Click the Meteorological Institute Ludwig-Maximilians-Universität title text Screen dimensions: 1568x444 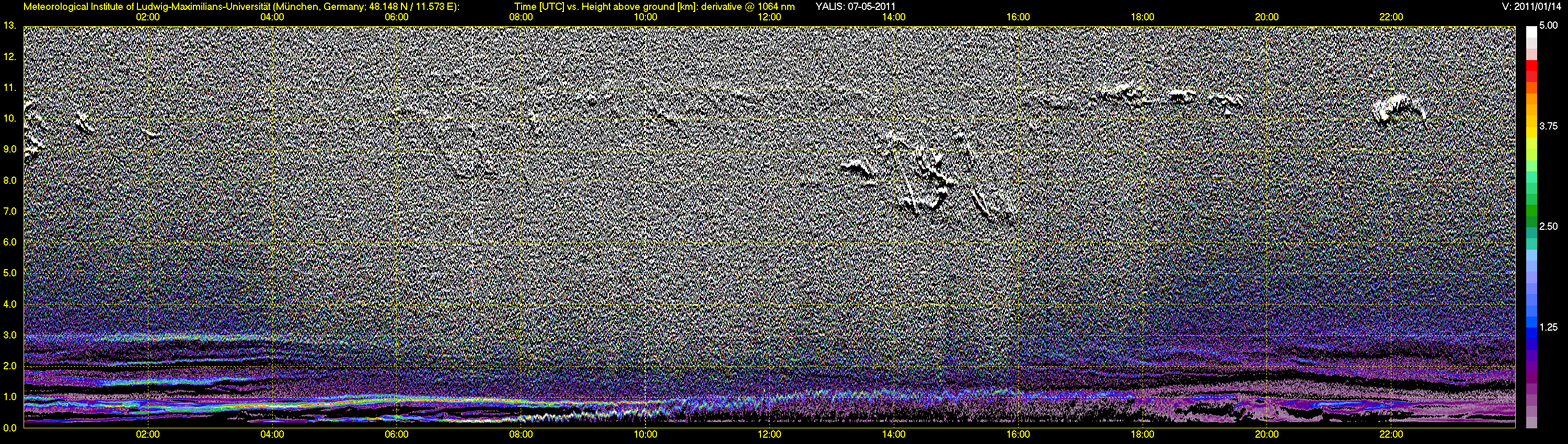[x=241, y=7]
